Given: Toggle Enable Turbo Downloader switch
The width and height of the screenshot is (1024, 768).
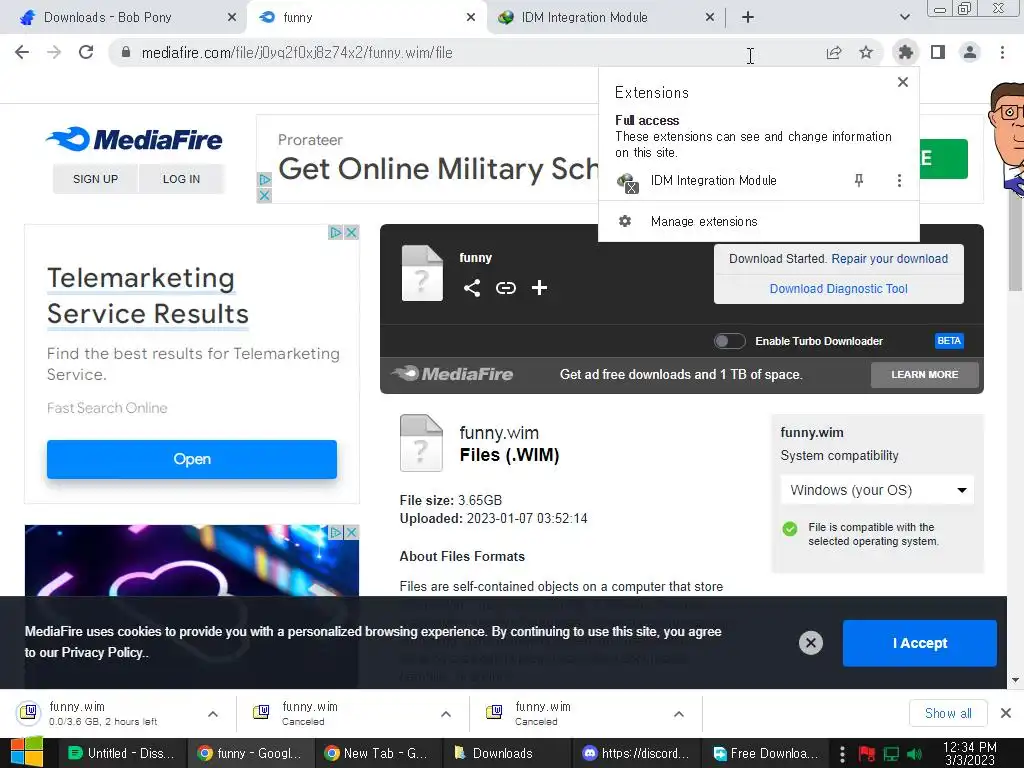Looking at the screenshot, I should (x=729, y=341).
